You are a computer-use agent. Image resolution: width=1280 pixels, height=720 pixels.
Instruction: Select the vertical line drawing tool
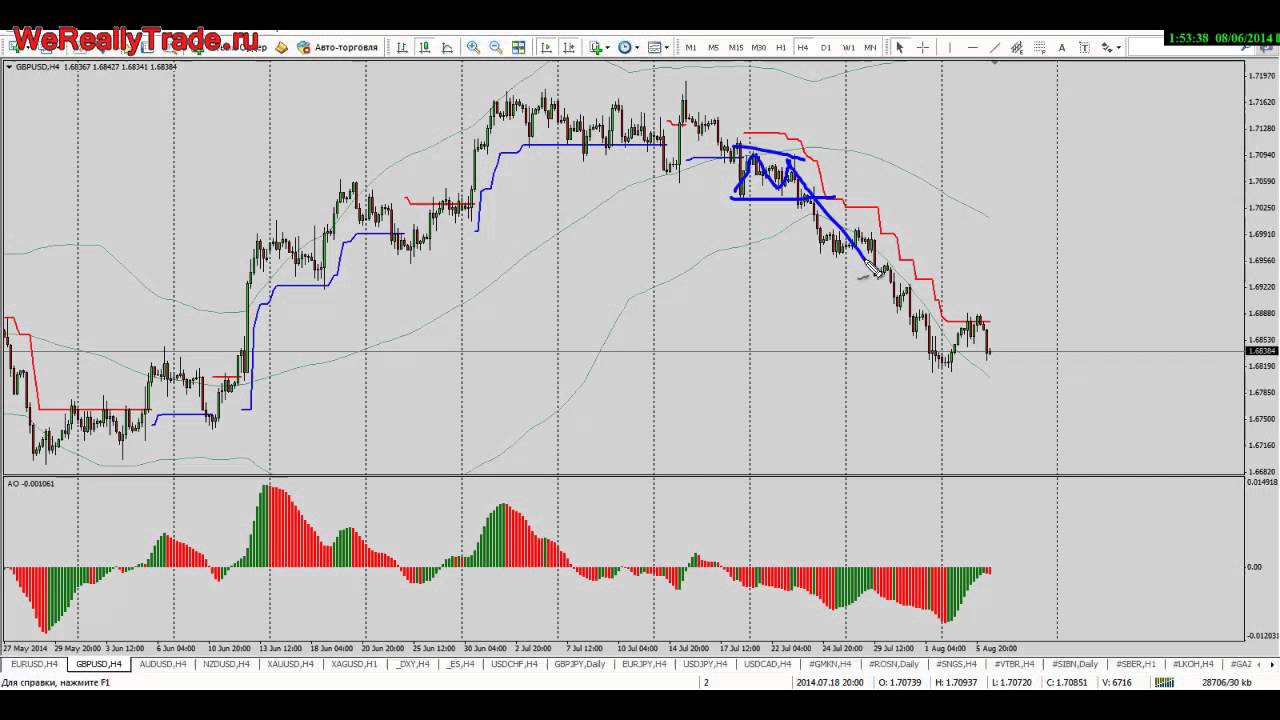pyautogui.click(x=950, y=47)
